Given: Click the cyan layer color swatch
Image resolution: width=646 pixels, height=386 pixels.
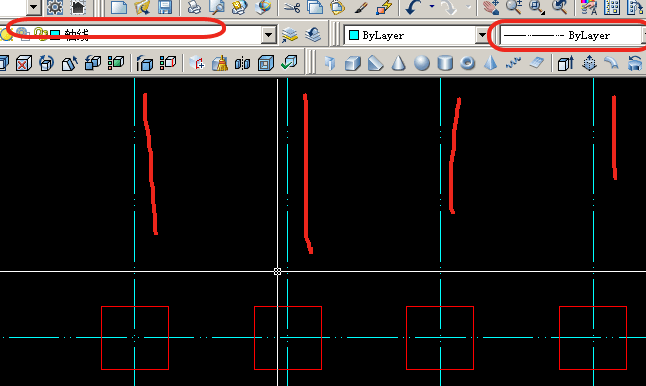Looking at the screenshot, I should tap(55, 35).
